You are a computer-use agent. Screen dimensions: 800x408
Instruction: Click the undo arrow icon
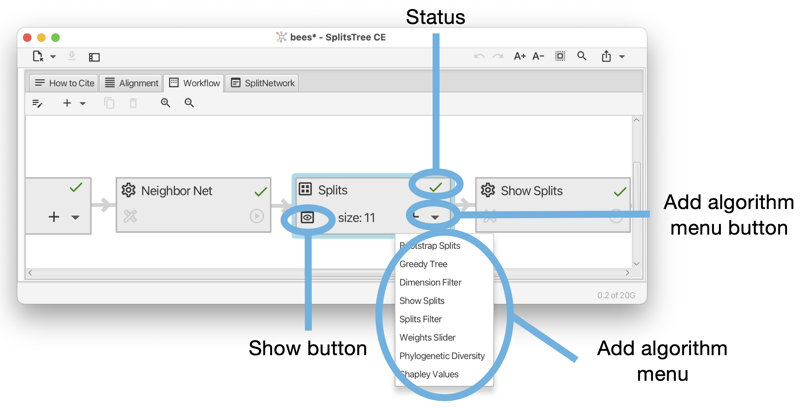point(479,57)
